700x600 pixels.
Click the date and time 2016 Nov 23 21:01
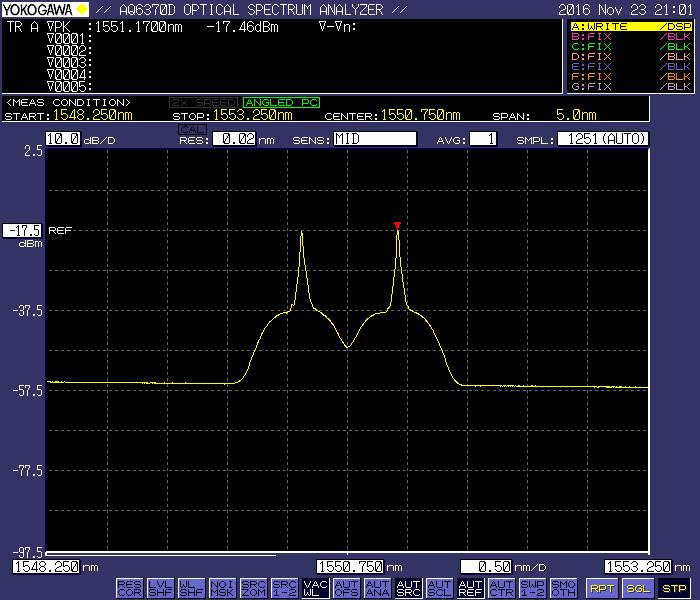click(625, 10)
